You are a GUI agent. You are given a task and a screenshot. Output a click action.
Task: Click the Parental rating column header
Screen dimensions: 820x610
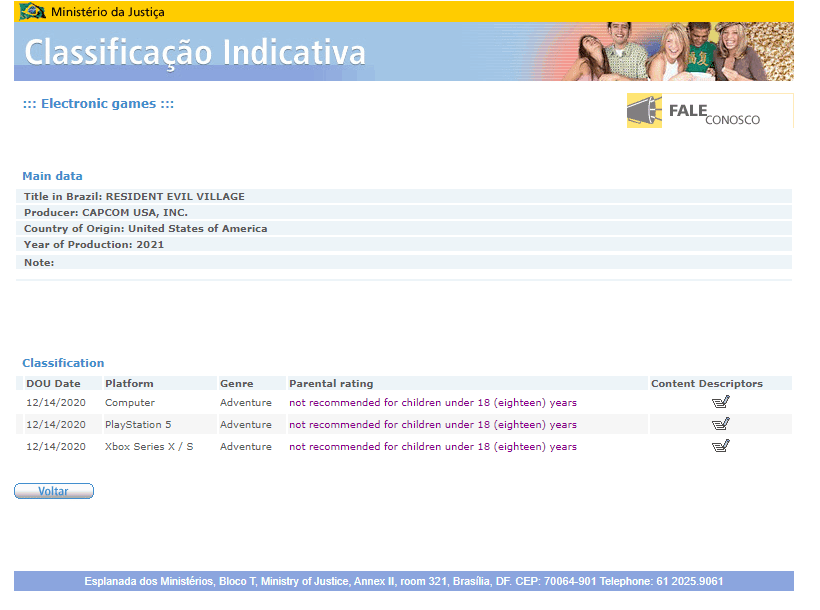[x=468, y=383]
